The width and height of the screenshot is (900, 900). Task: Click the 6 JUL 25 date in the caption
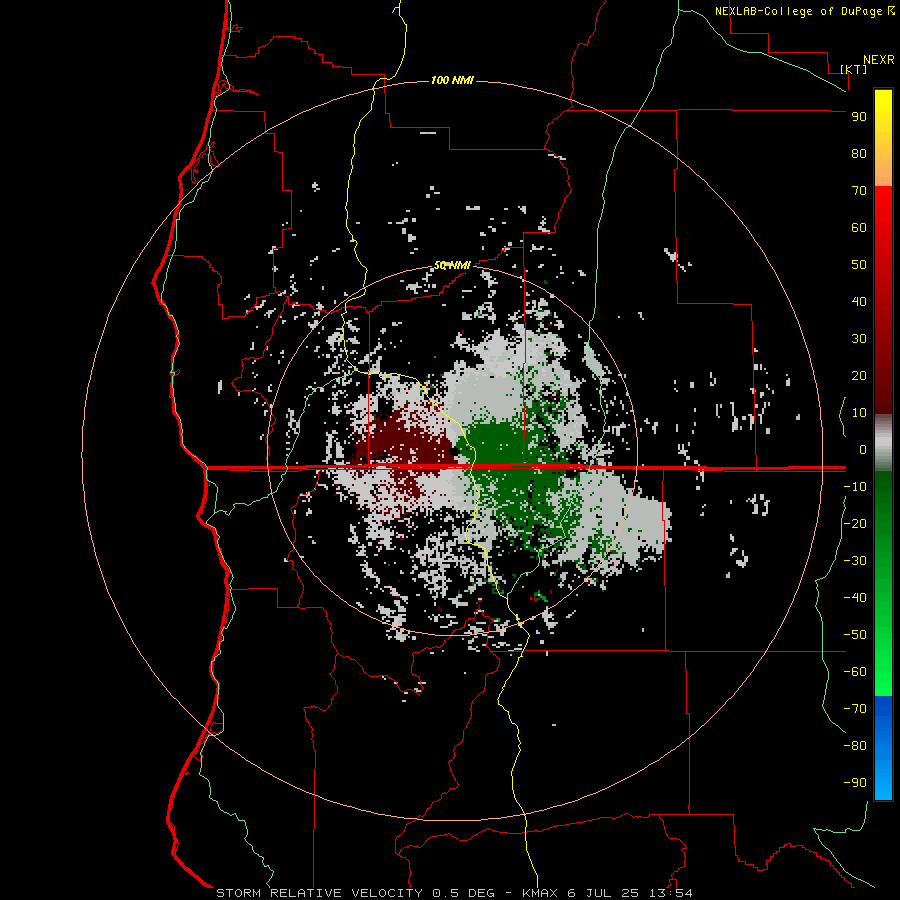[603, 893]
